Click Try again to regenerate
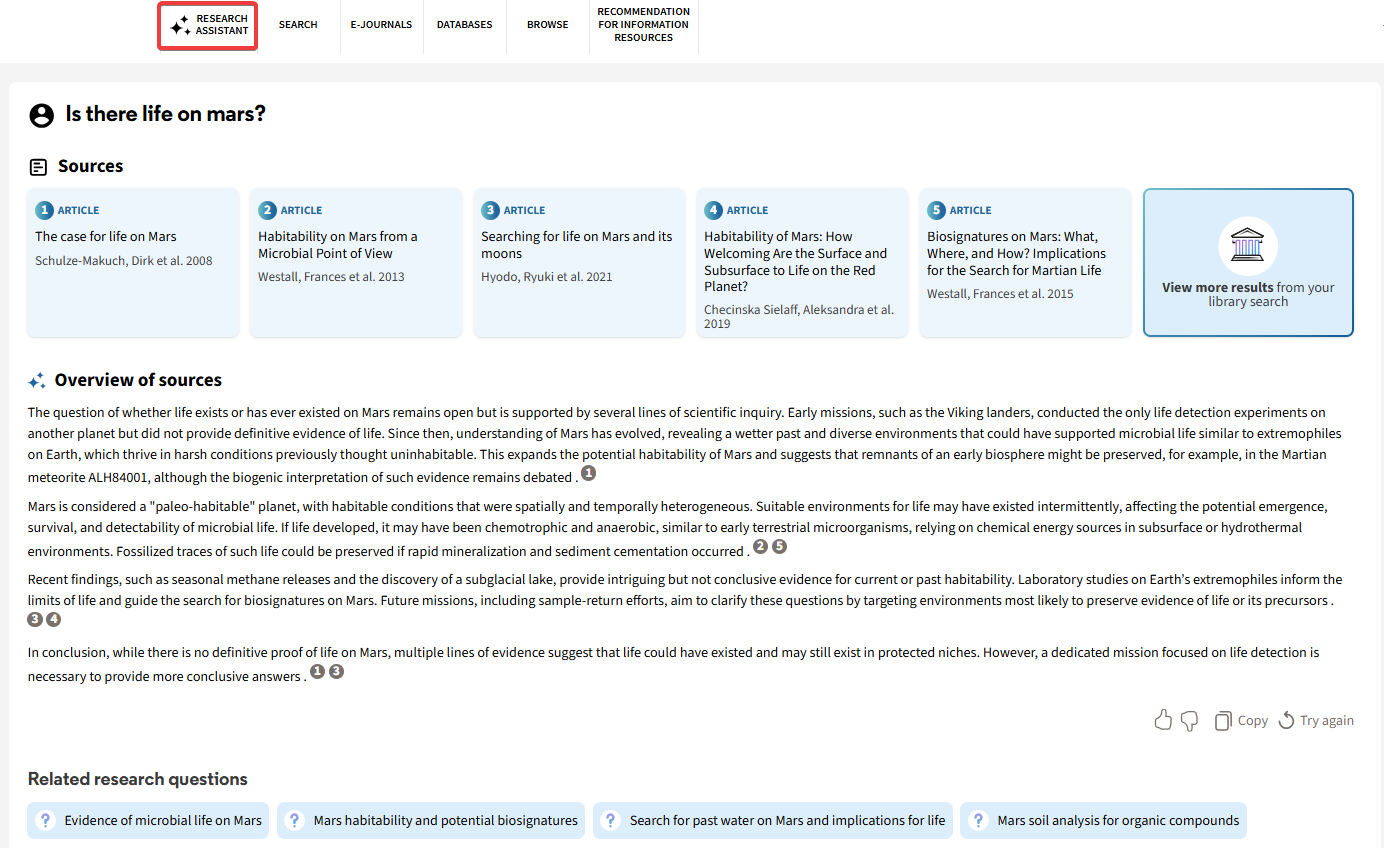 coord(1316,720)
